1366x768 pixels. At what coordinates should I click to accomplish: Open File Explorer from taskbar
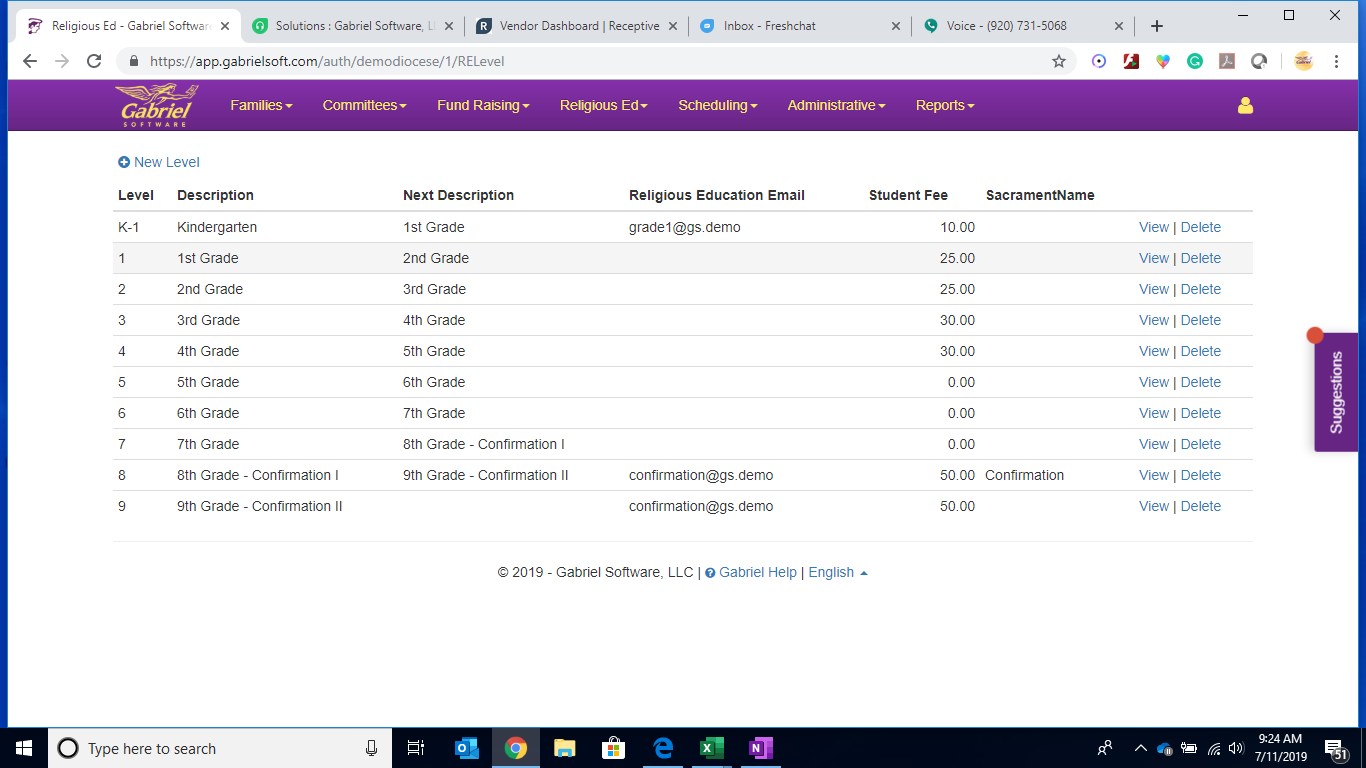point(565,748)
